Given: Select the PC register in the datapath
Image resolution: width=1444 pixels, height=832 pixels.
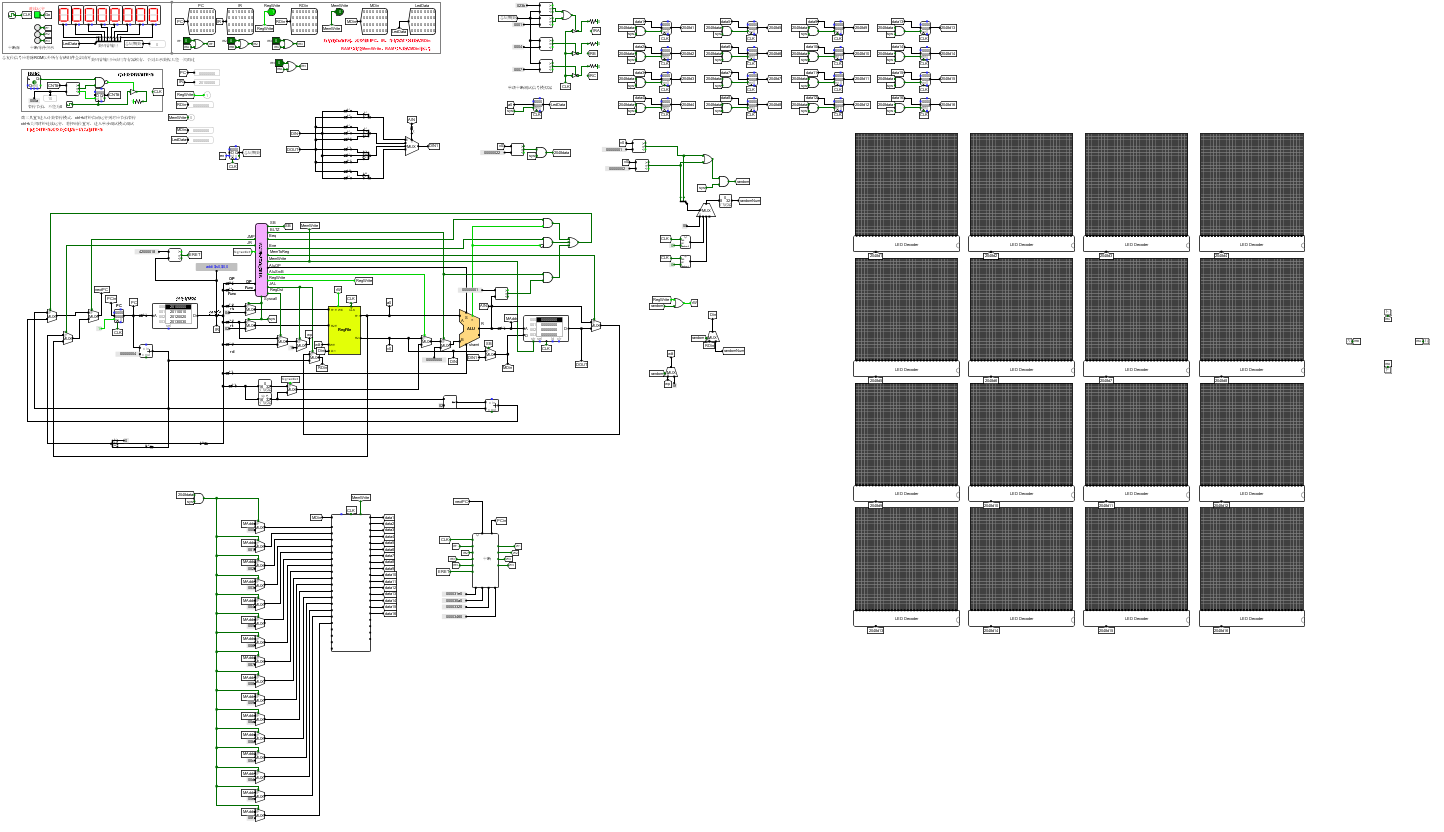Looking at the screenshot, I should pos(119,316).
